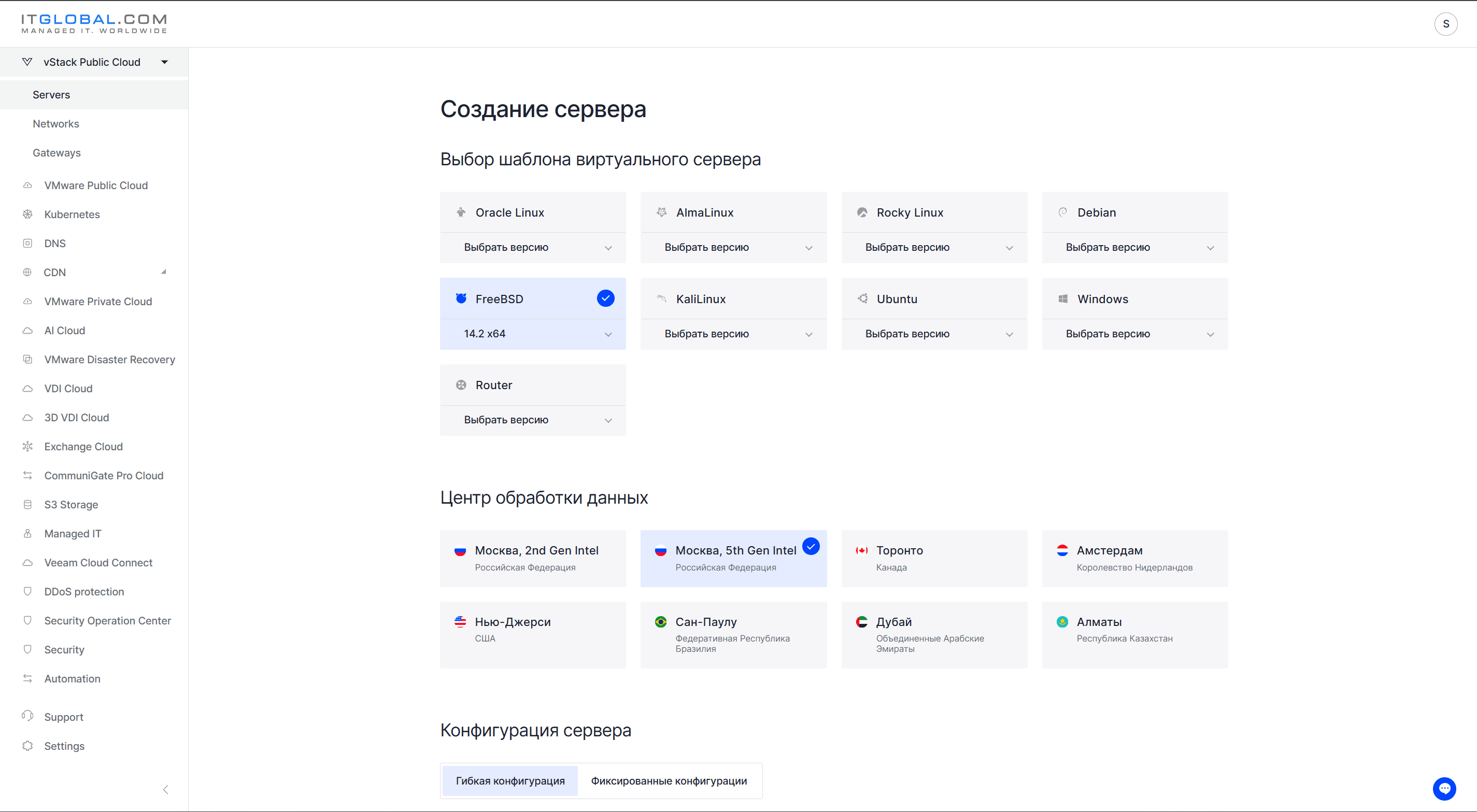The width and height of the screenshot is (1477, 812).
Task: Open the AlmaLinux version dropdown
Action: (733, 248)
